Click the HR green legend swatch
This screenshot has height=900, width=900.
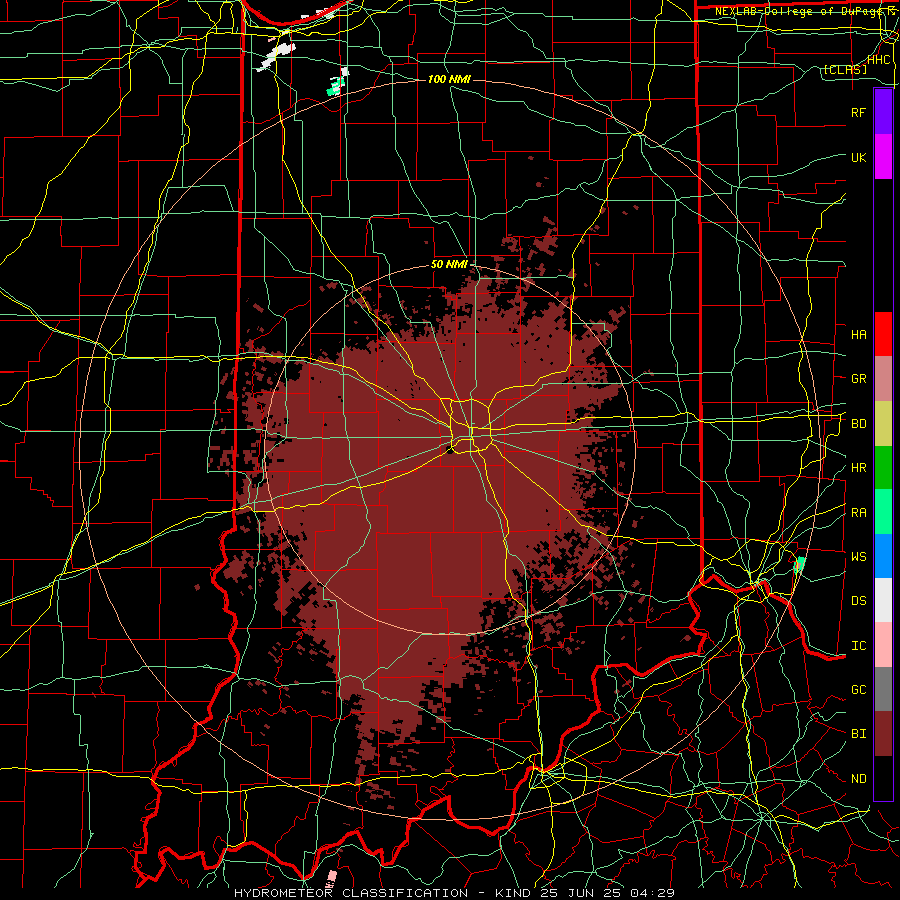883,468
